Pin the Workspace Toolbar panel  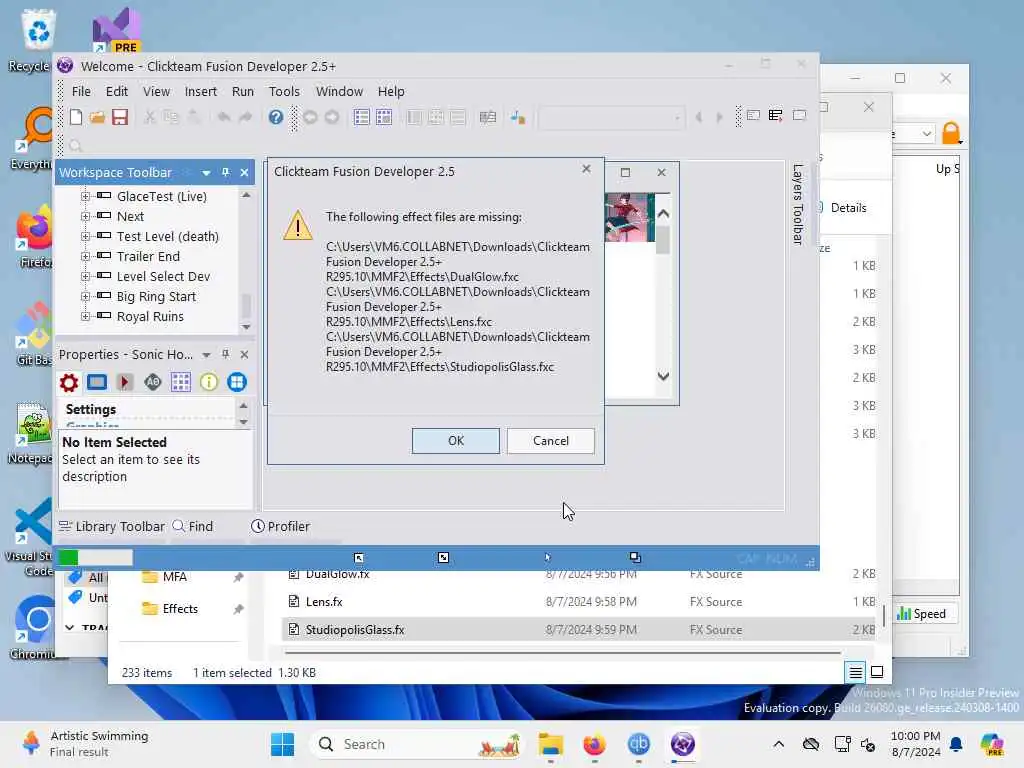point(225,172)
